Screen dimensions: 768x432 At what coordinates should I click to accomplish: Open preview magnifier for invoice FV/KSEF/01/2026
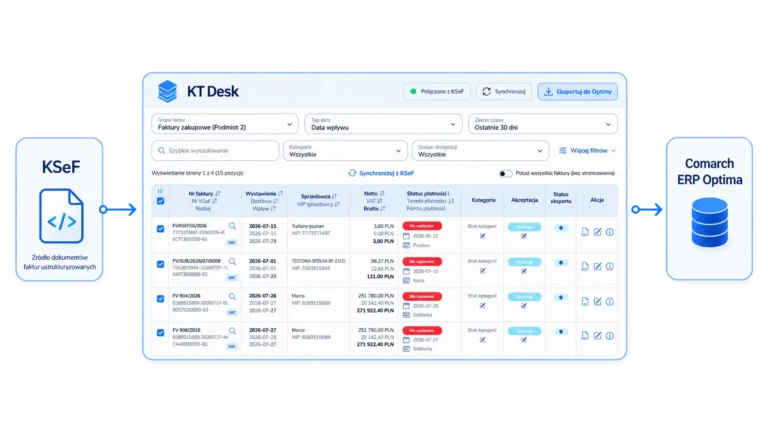[x=232, y=226]
